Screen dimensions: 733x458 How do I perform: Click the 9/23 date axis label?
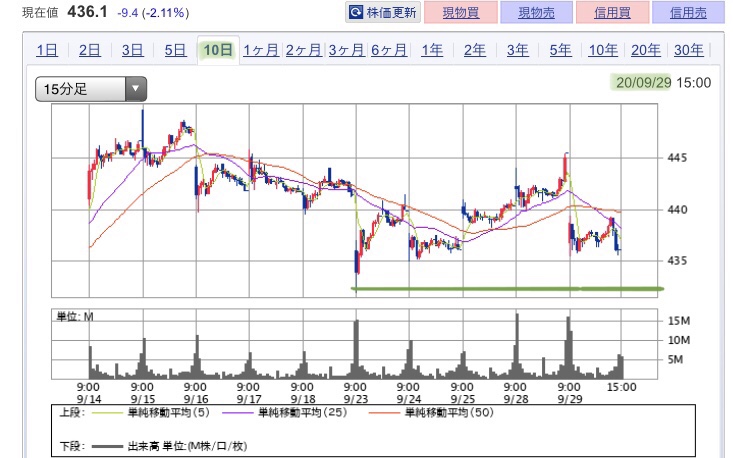pyautogui.click(x=356, y=399)
